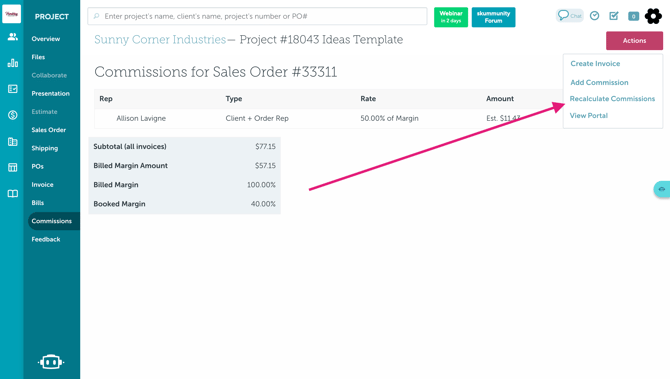Viewport: 670px width, 379px height.
Task: Click the Actions dropdown button
Action: point(635,41)
